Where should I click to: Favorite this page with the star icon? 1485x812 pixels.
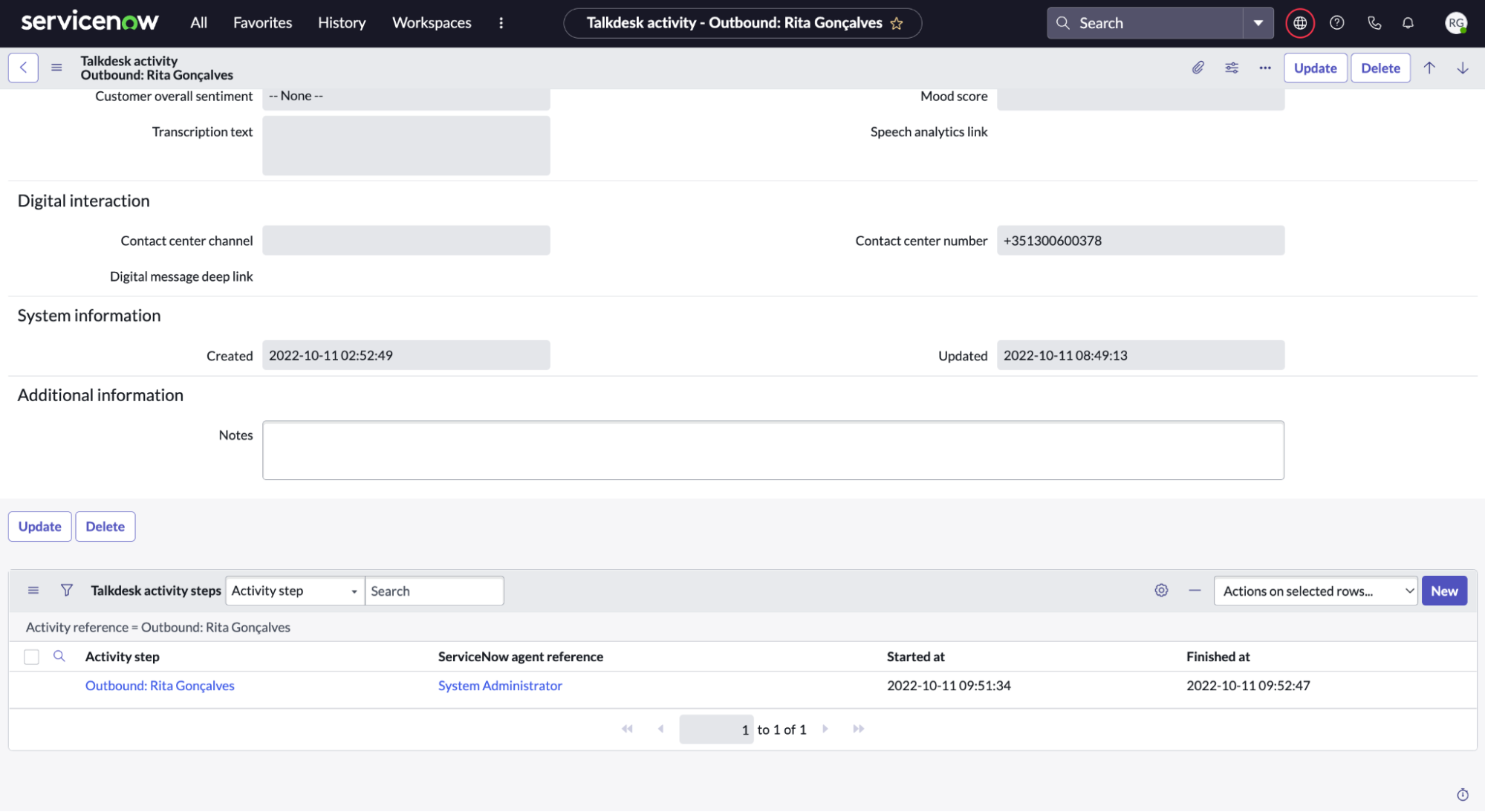click(x=897, y=23)
